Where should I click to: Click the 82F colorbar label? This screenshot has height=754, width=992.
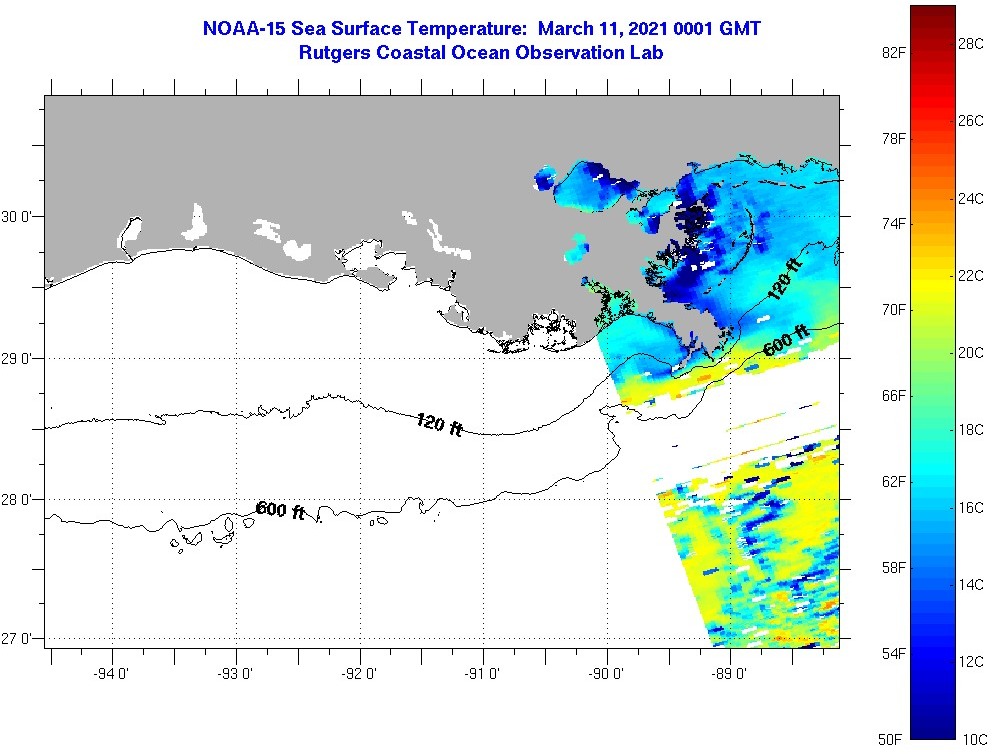point(893,53)
